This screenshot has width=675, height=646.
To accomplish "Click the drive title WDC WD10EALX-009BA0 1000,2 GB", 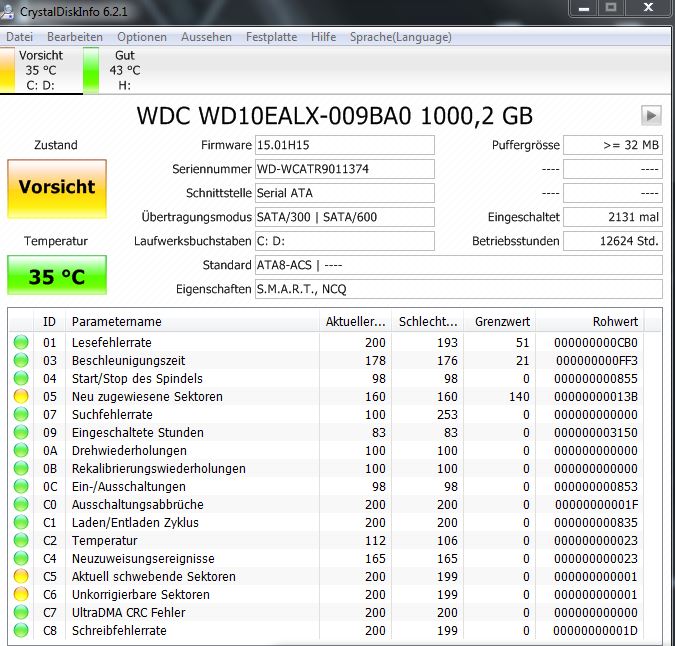I will [x=335, y=115].
